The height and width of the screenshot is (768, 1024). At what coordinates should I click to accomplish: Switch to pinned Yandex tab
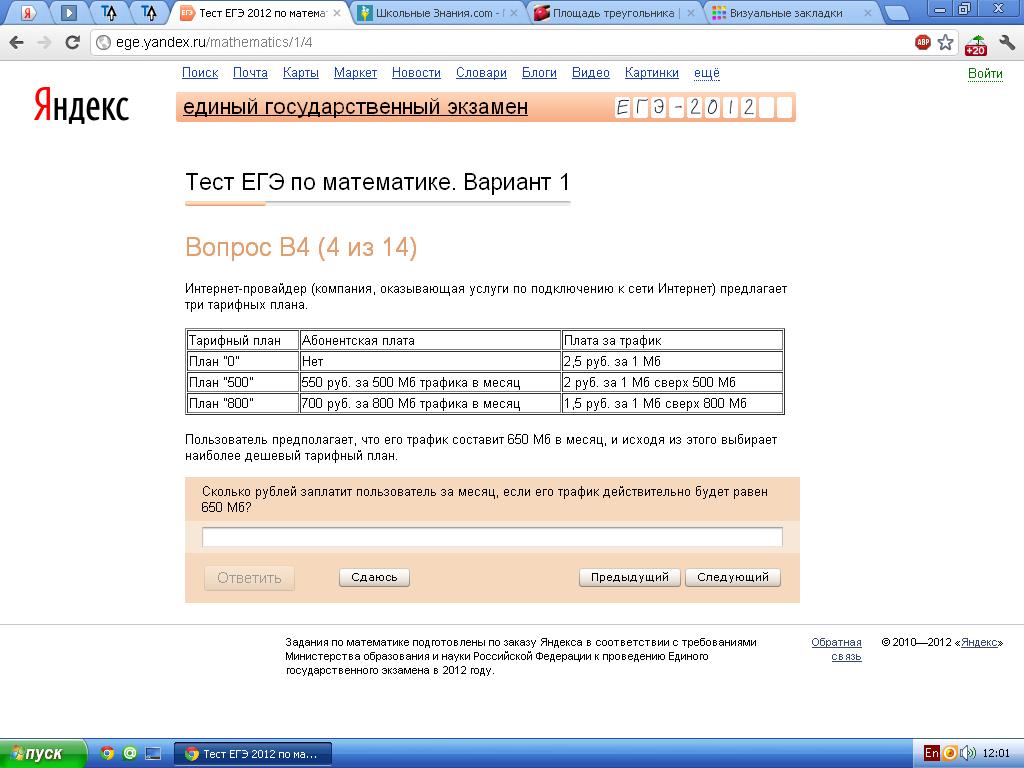click(28, 12)
